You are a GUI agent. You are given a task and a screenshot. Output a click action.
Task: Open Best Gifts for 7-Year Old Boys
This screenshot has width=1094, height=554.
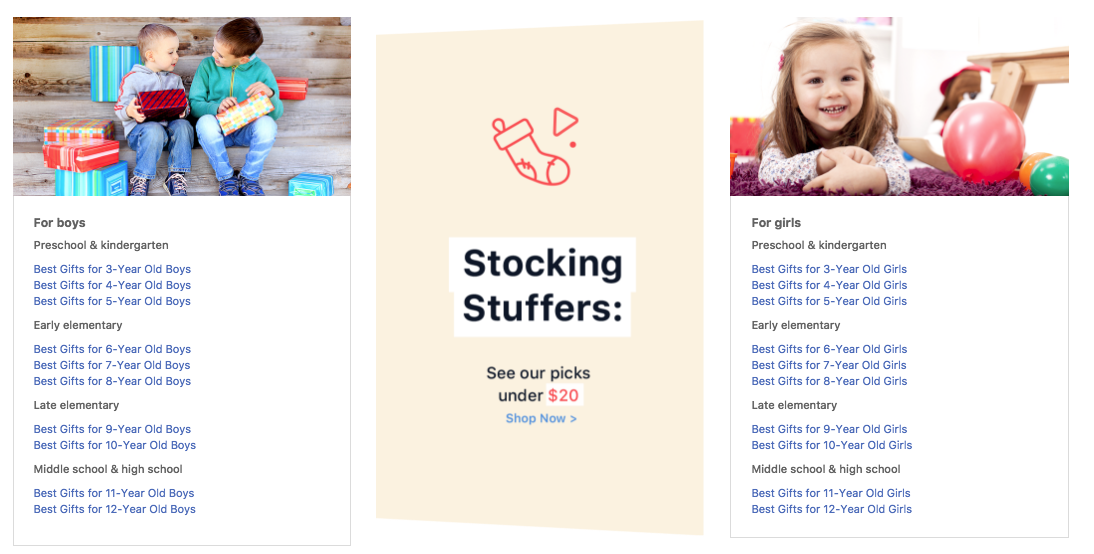point(112,365)
